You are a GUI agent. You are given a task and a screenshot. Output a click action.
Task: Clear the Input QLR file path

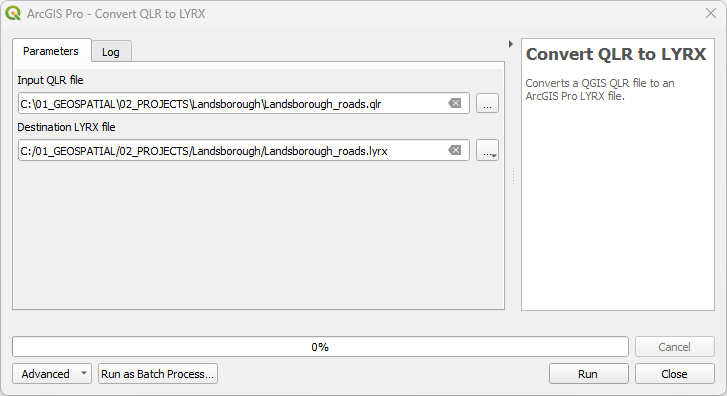[455, 103]
